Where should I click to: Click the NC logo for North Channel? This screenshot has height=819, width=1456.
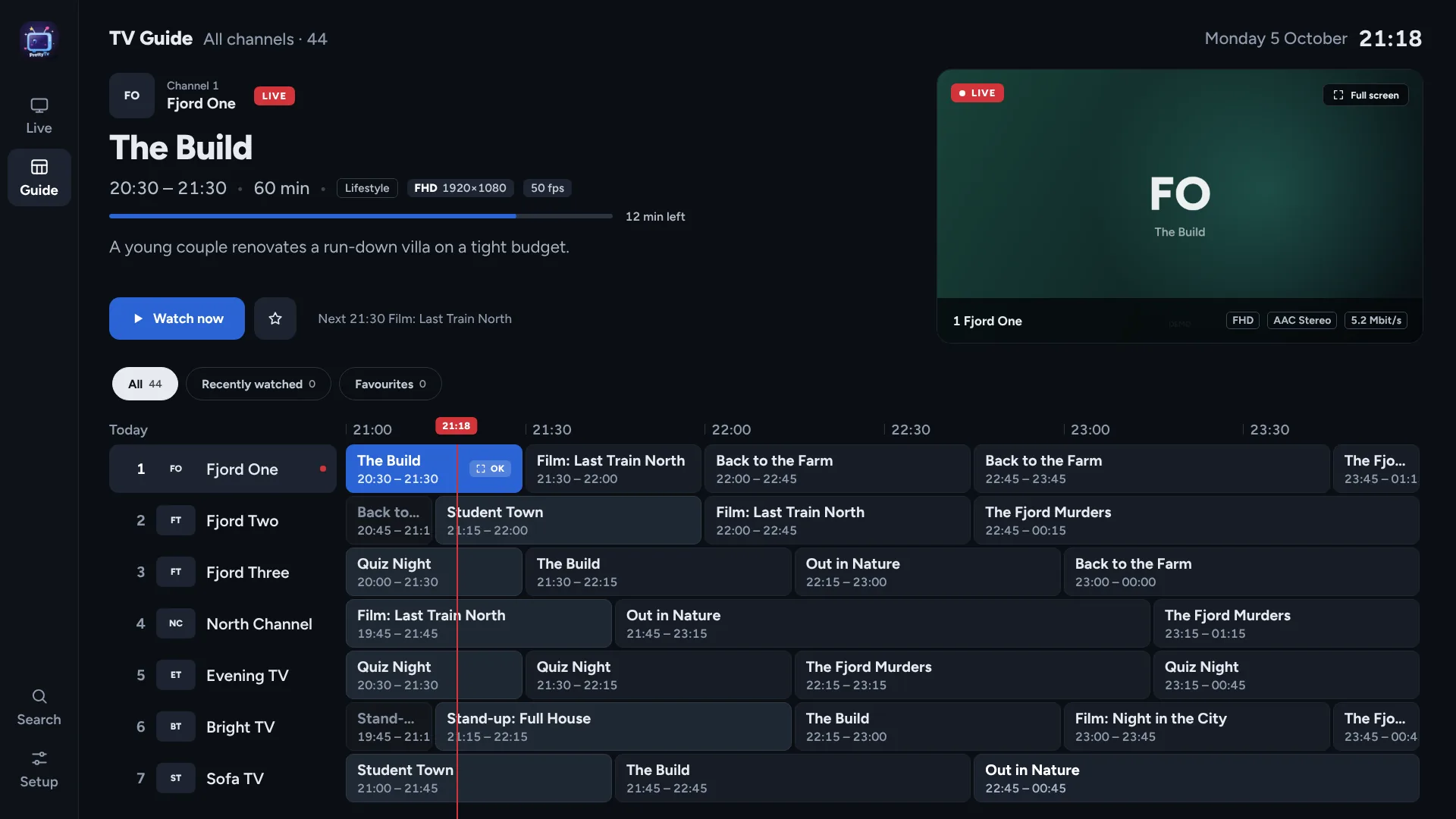click(176, 623)
